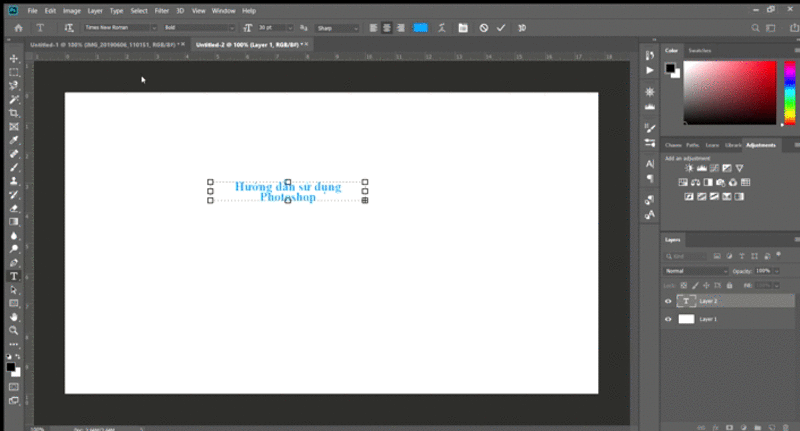Open the File menu
This screenshot has height=431, width=800.
click(32, 11)
